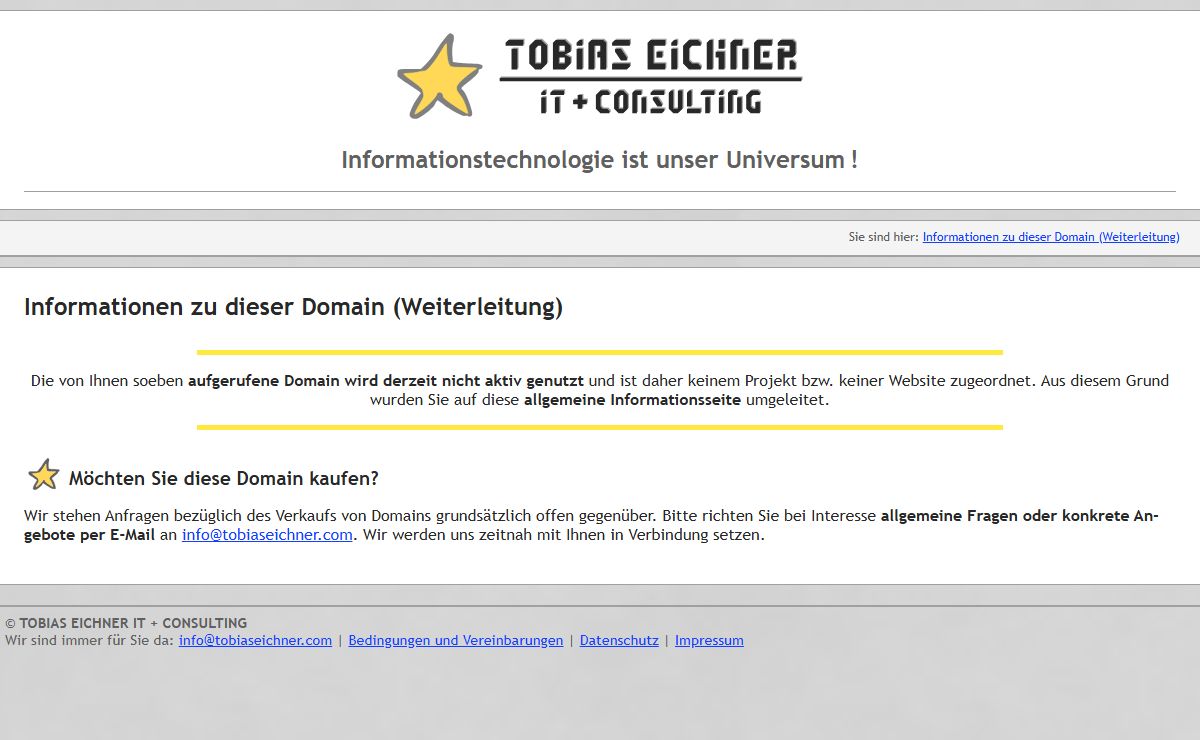Click heading 'Möchten Sie diese Domain kaufen?'
This screenshot has width=1200, height=740.
224,478
